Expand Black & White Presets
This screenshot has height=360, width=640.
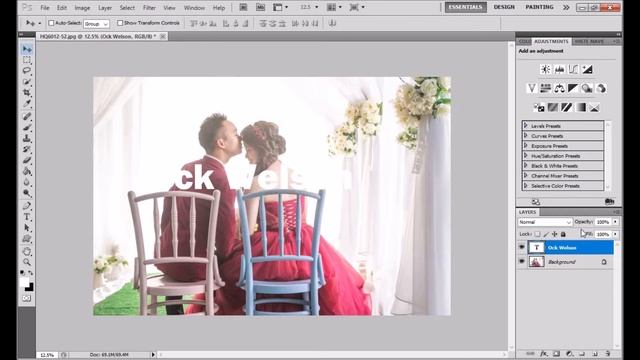[x=526, y=166]
